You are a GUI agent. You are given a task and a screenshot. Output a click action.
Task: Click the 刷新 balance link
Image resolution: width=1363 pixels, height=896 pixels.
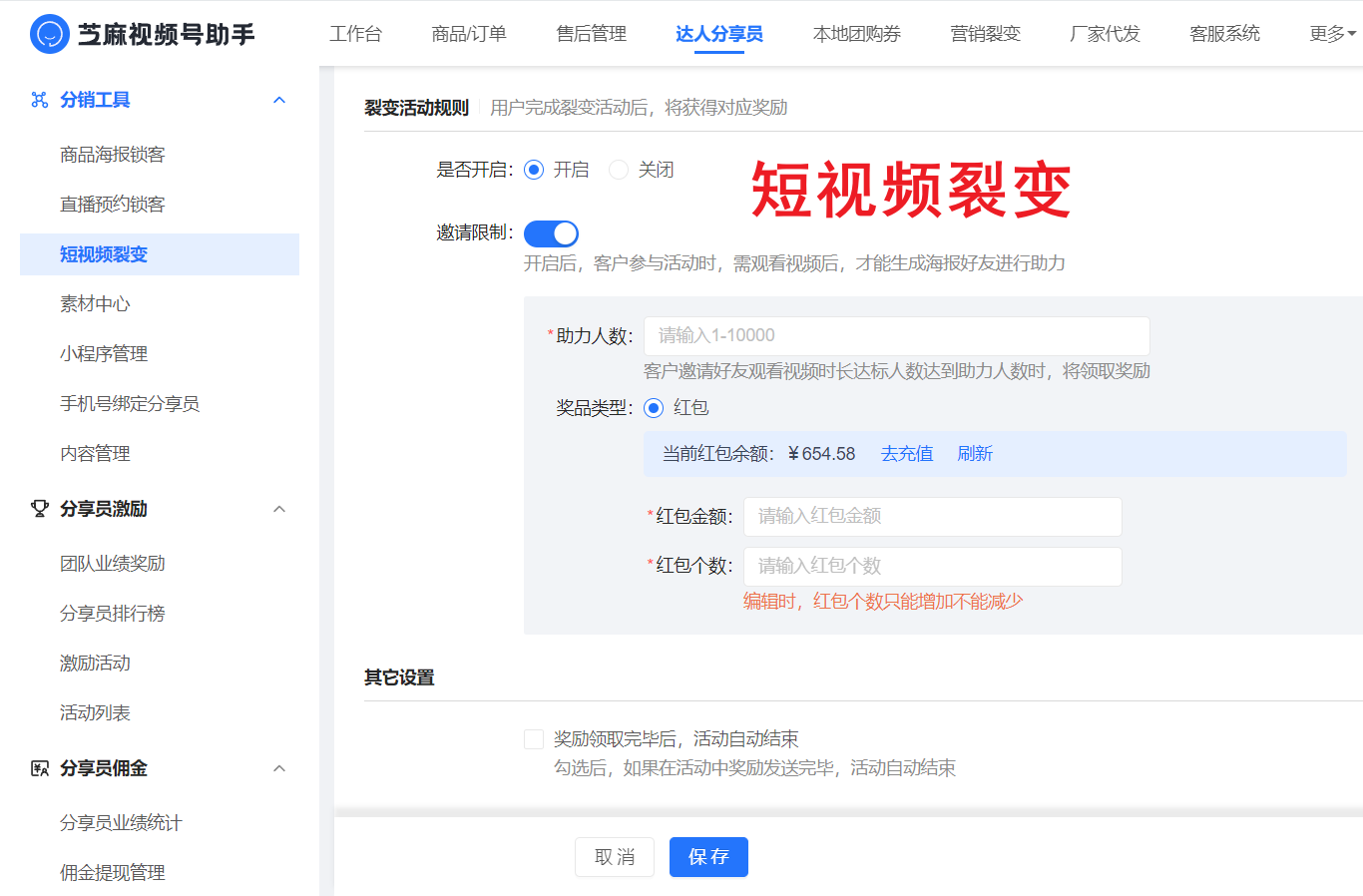[975, 454]
